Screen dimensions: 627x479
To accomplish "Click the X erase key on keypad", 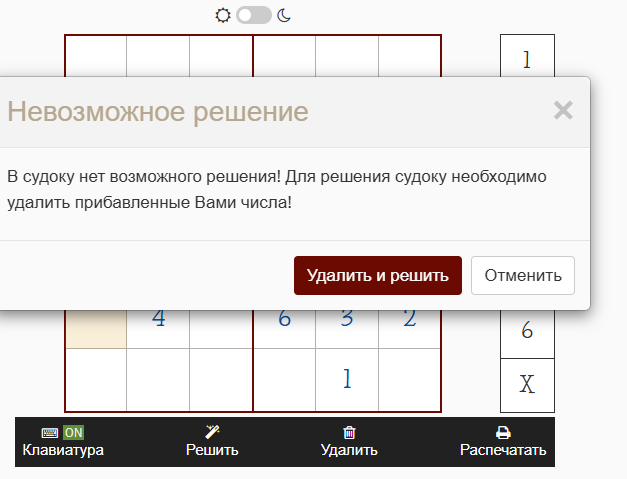I will (x=527, y=385).
